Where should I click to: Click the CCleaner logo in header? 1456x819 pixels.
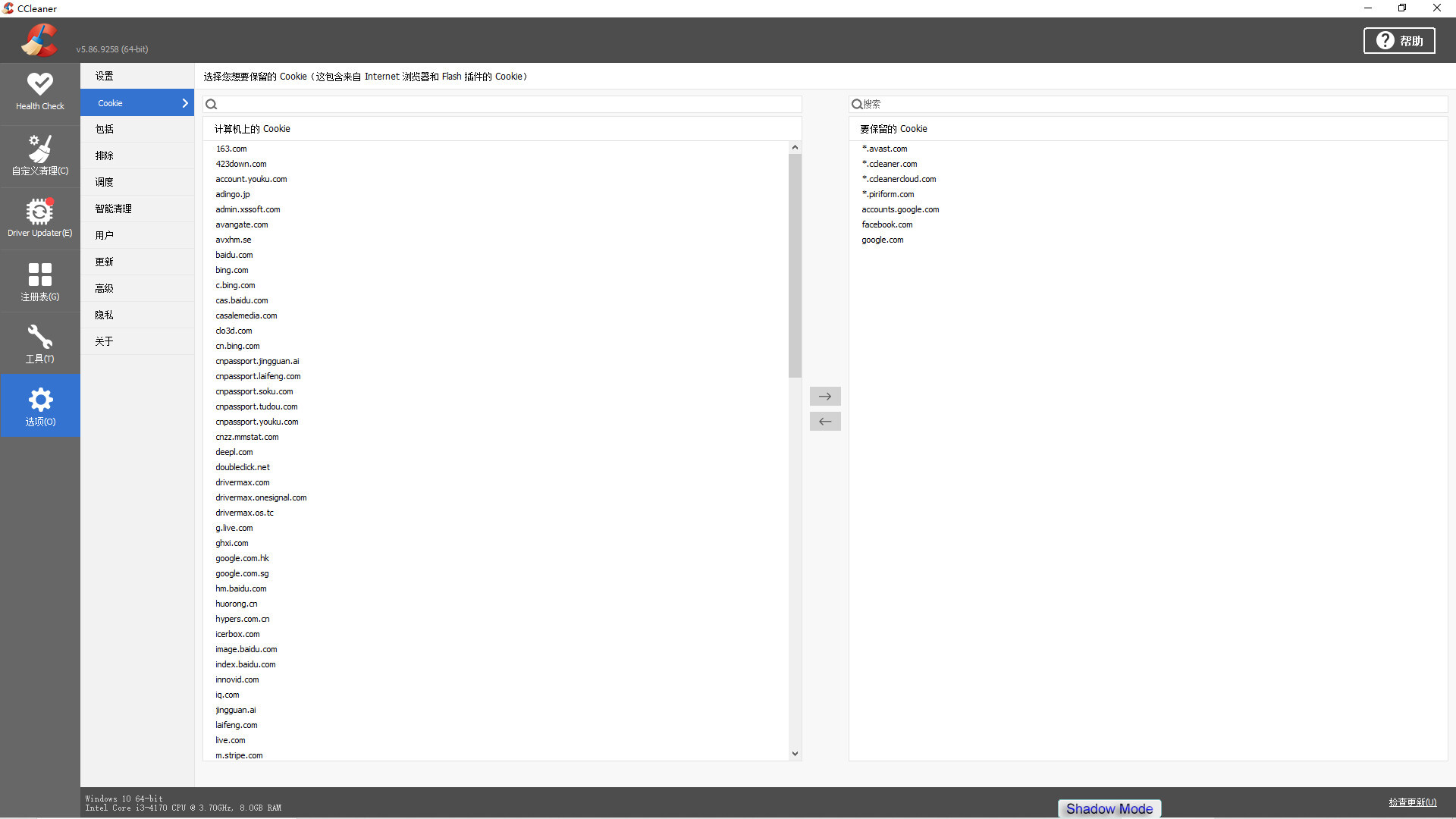click(x=39, y=39)
